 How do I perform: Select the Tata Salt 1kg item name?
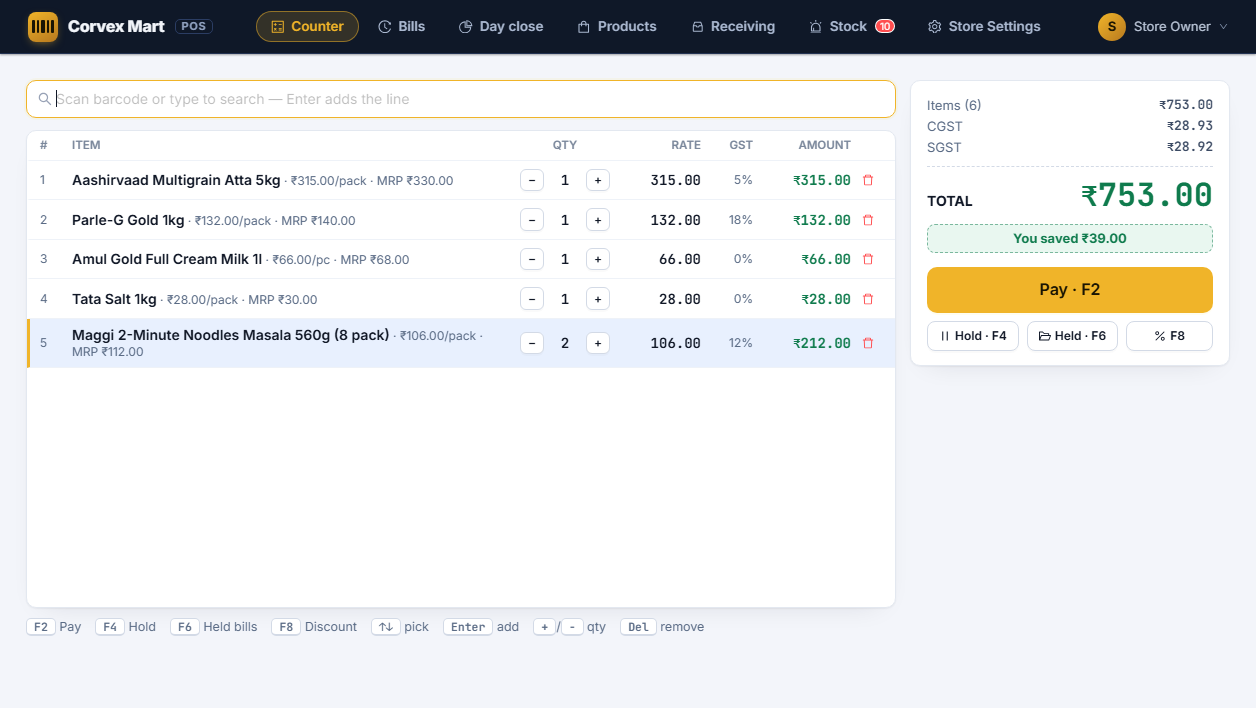(x=114, y=299)
